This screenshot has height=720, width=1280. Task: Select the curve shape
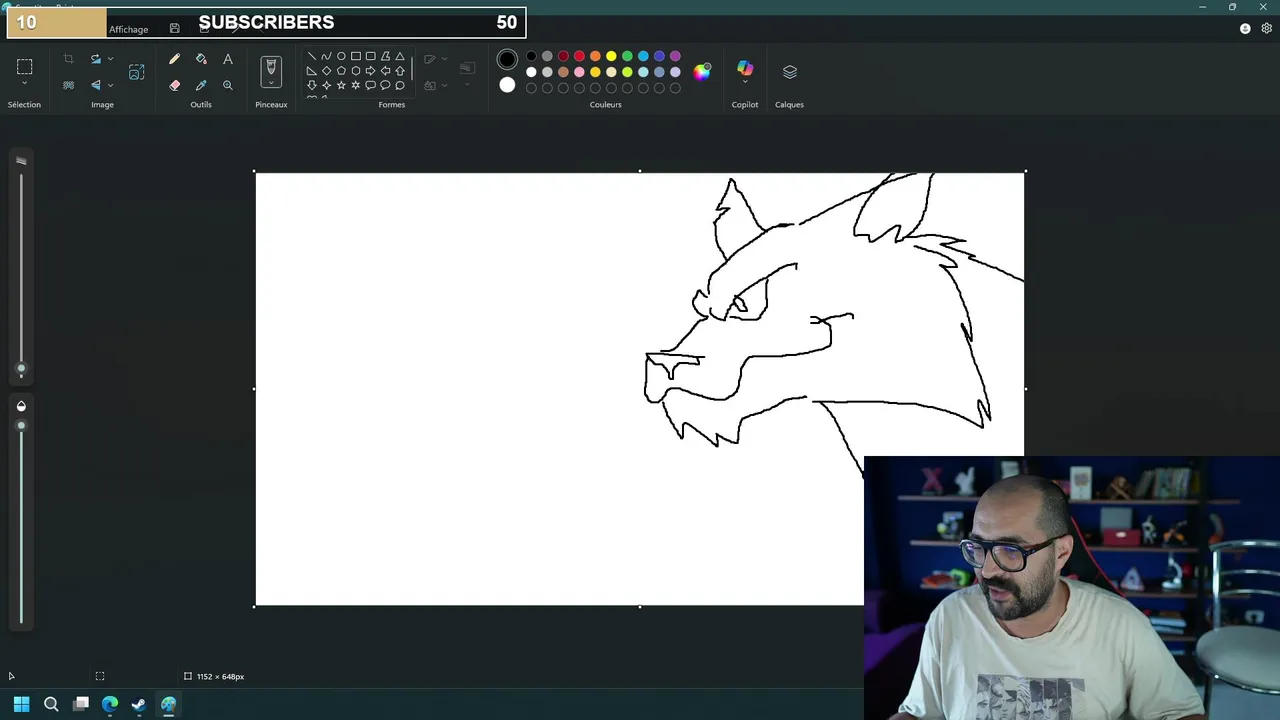tap(326, 56)
